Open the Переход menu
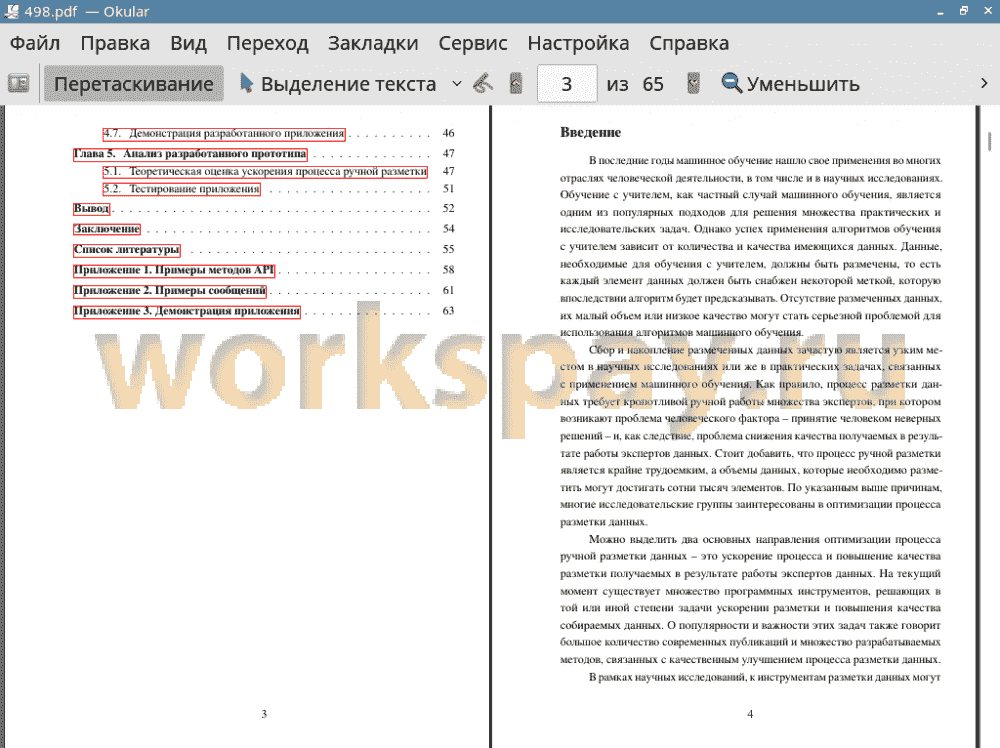 coord(267,43)
